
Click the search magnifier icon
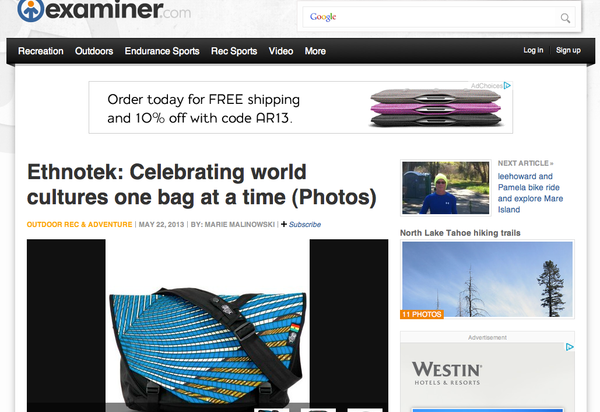point(565,18)
